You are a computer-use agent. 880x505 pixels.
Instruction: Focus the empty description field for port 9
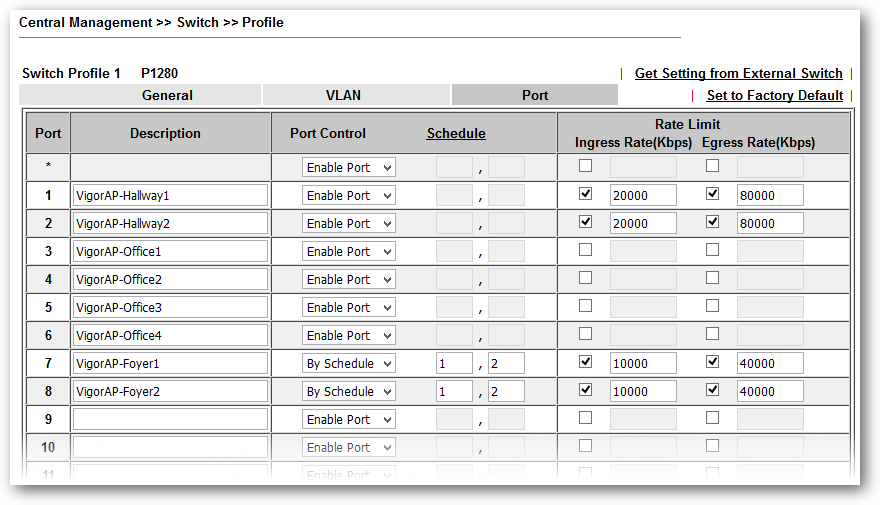tap(170, 420)
